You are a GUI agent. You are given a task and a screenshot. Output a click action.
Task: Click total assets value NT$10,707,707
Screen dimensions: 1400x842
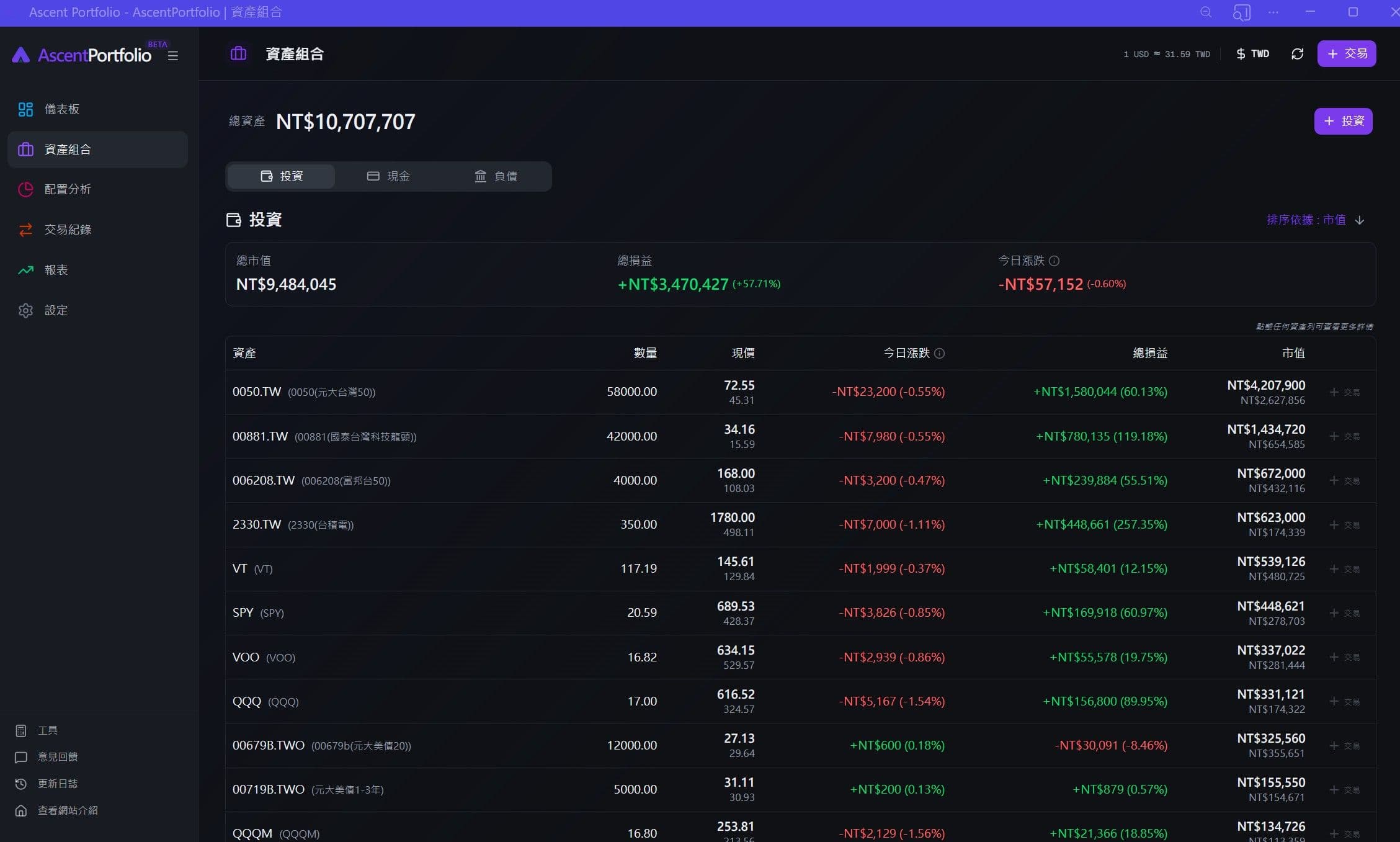[346, 122]
